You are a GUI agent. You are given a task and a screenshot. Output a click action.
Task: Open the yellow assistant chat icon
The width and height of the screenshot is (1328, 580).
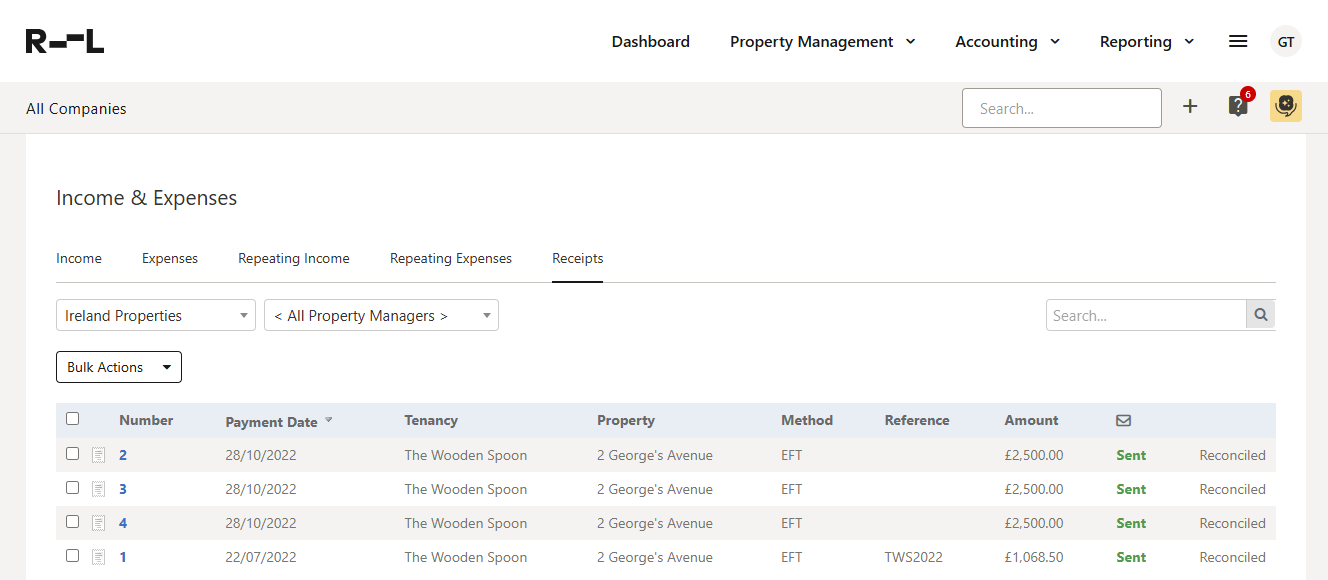[x=1286, y=106]
